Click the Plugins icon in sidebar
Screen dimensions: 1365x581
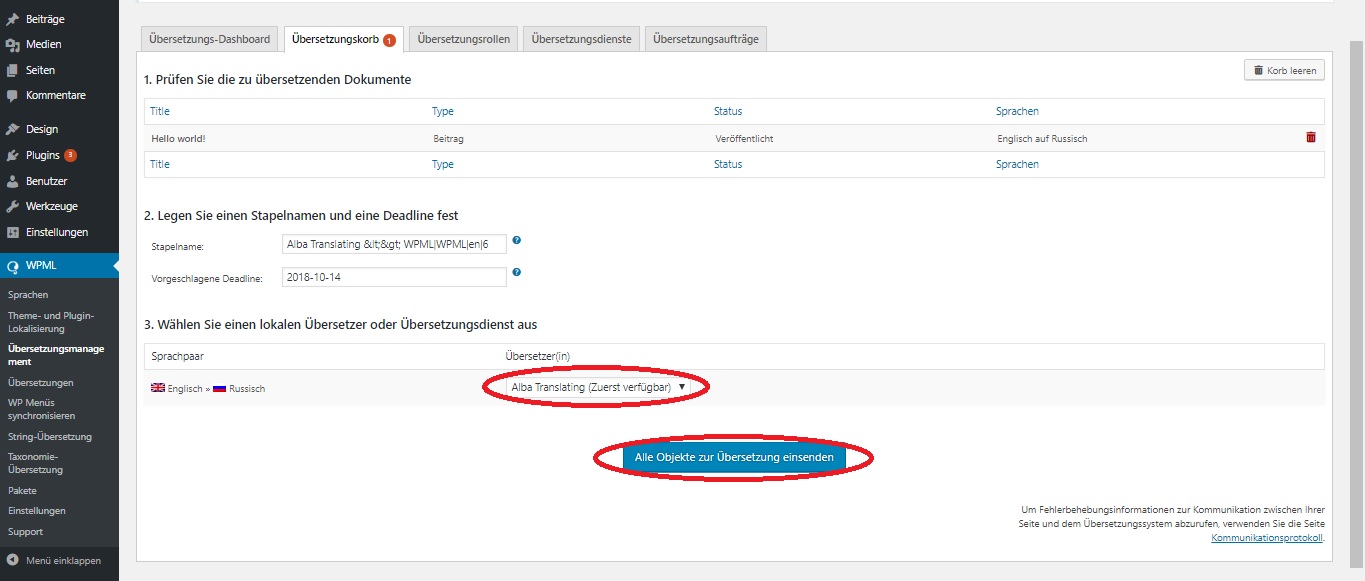pos(12,155)
